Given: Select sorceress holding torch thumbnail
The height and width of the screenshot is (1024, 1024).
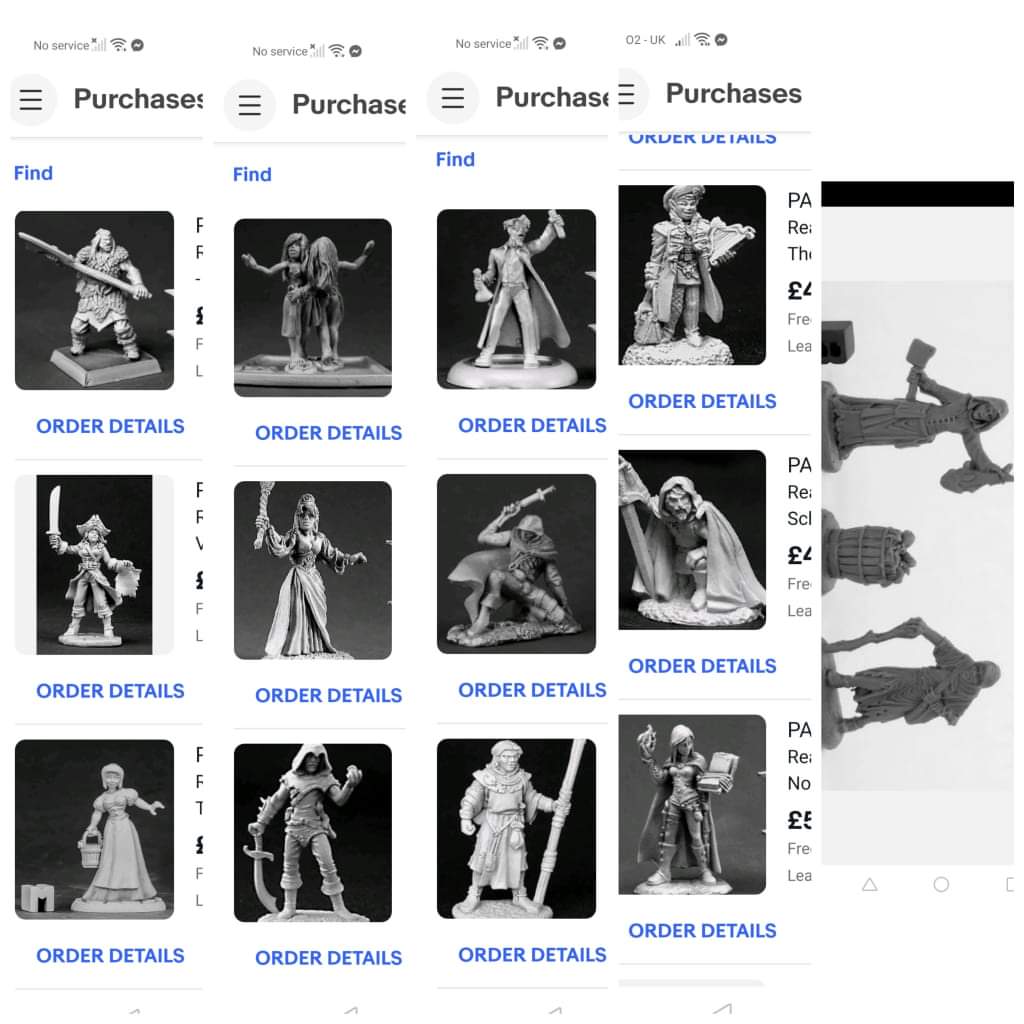Looking at the screenshot, I should pos(313,570).
